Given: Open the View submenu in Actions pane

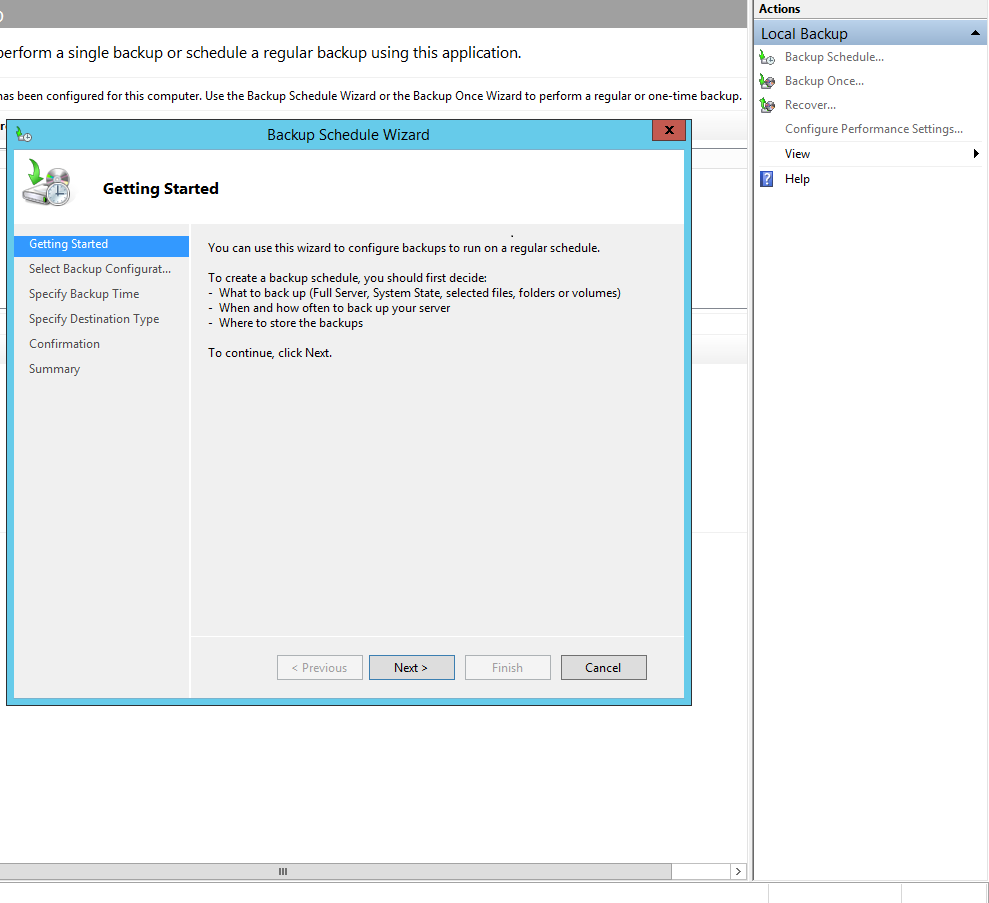Looking at the screenshot, I should [797, 154].
